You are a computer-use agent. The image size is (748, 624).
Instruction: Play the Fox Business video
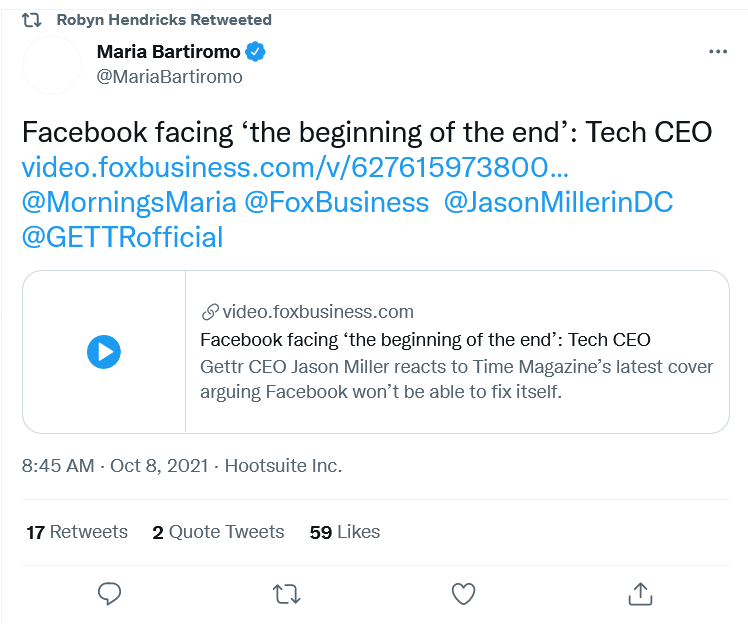[x=104, y=352]
